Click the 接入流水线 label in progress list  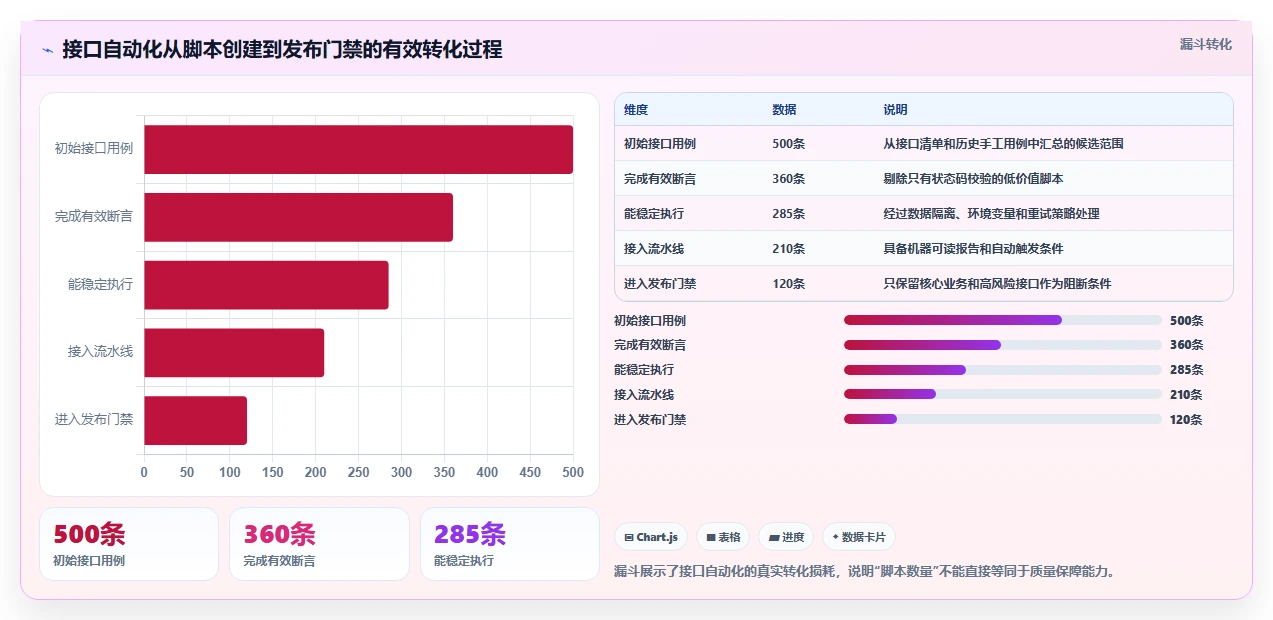pyautogui.click(x=644, y=395)
